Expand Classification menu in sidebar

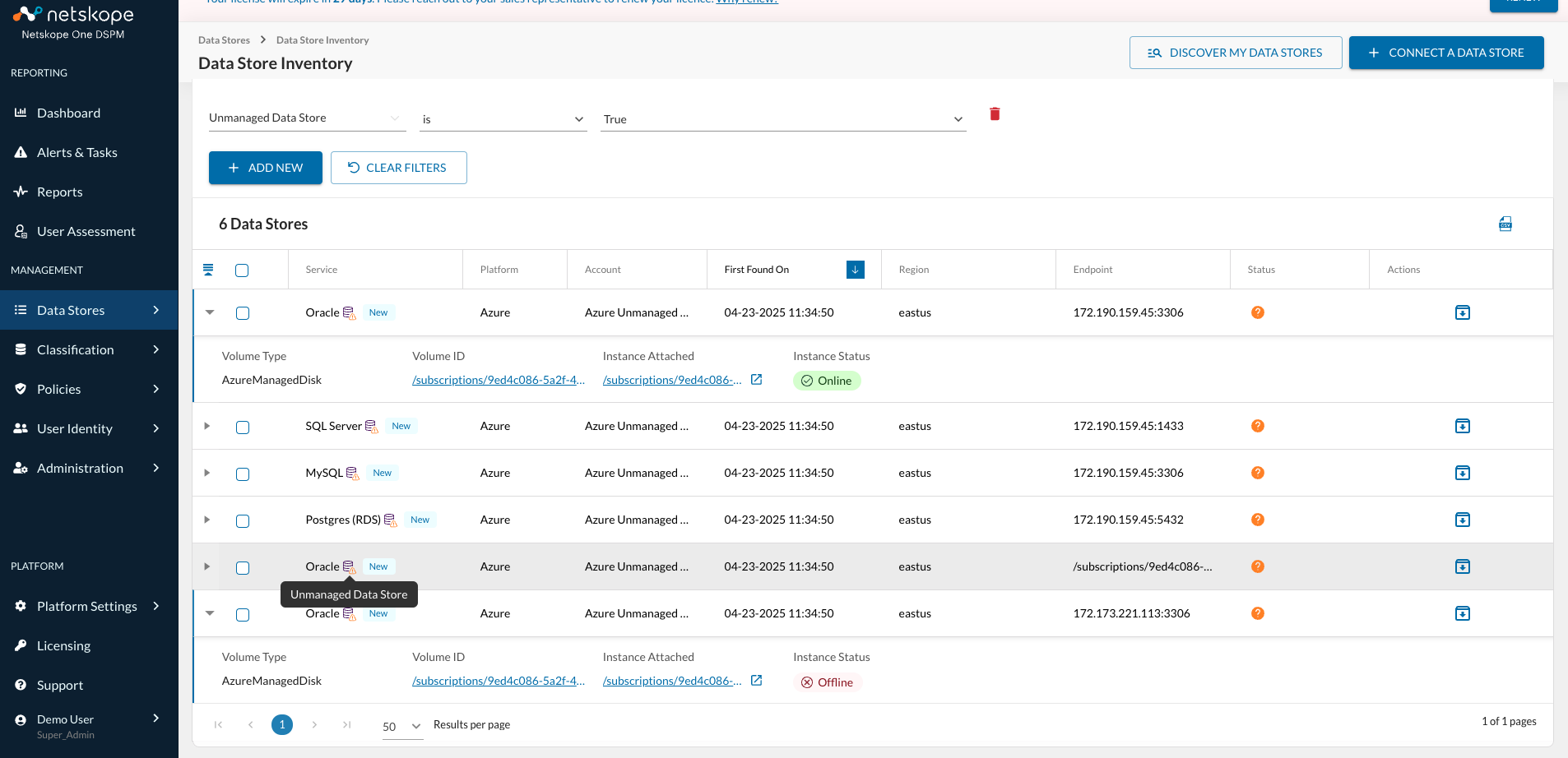89,349
